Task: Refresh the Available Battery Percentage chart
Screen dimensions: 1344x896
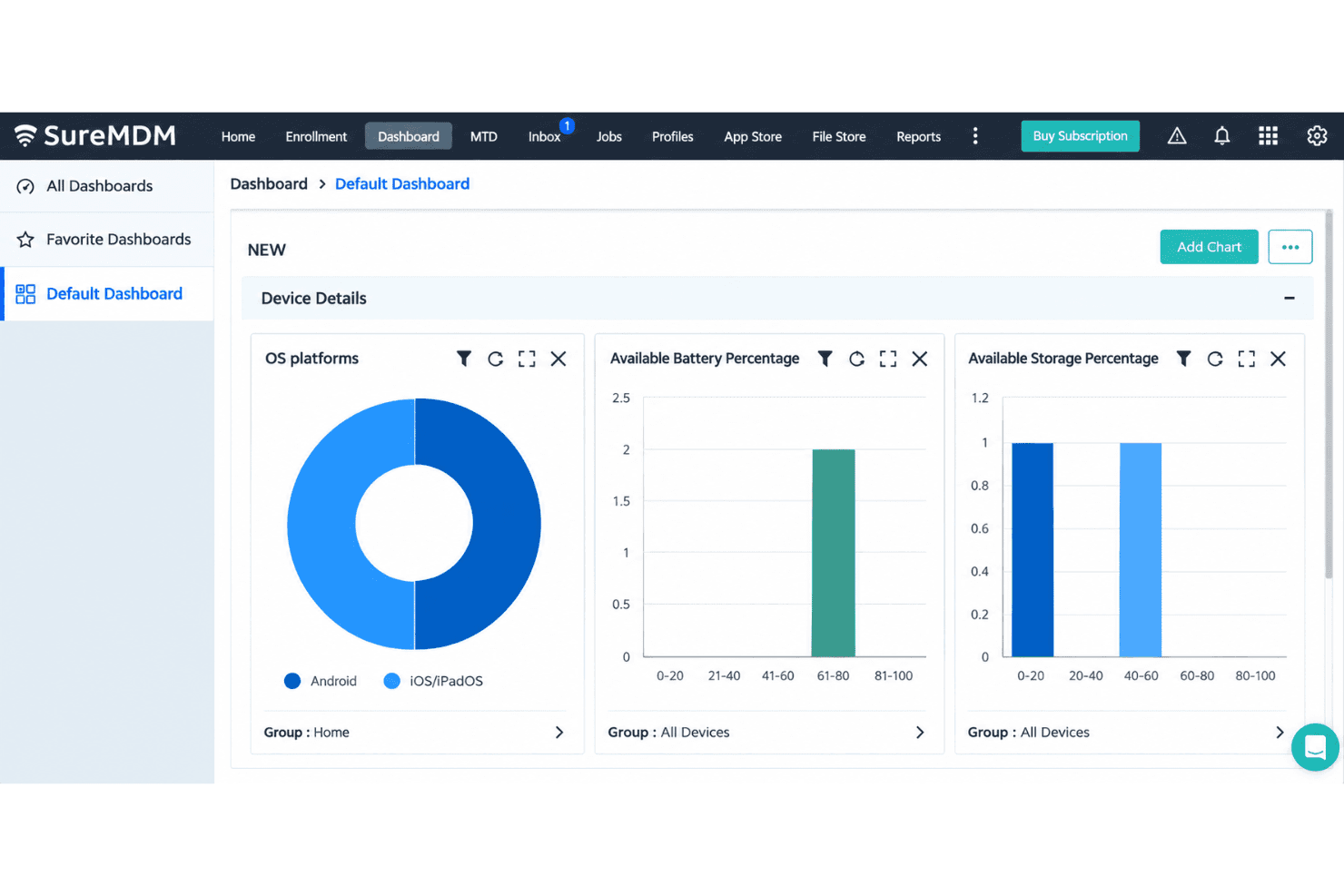Action: point(856,359)
